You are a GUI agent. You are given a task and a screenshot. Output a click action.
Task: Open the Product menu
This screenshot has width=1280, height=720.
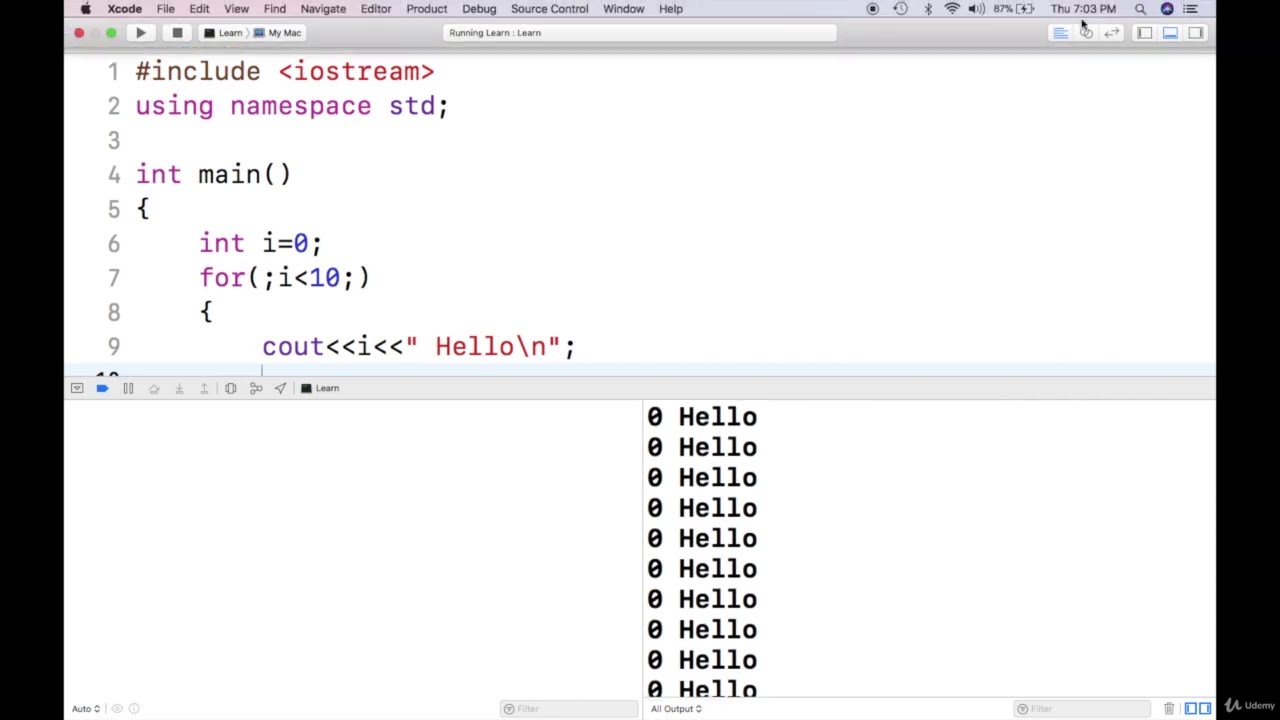click(x=427, y=9)
